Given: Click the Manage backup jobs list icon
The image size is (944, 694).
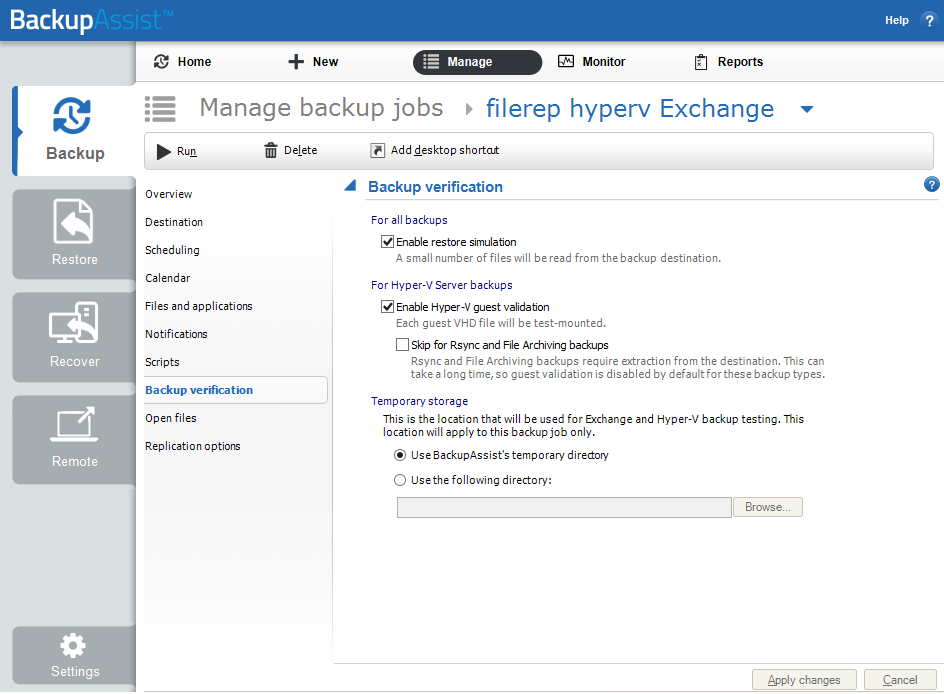Looking at the screenshot, I should tap(160, 109).
